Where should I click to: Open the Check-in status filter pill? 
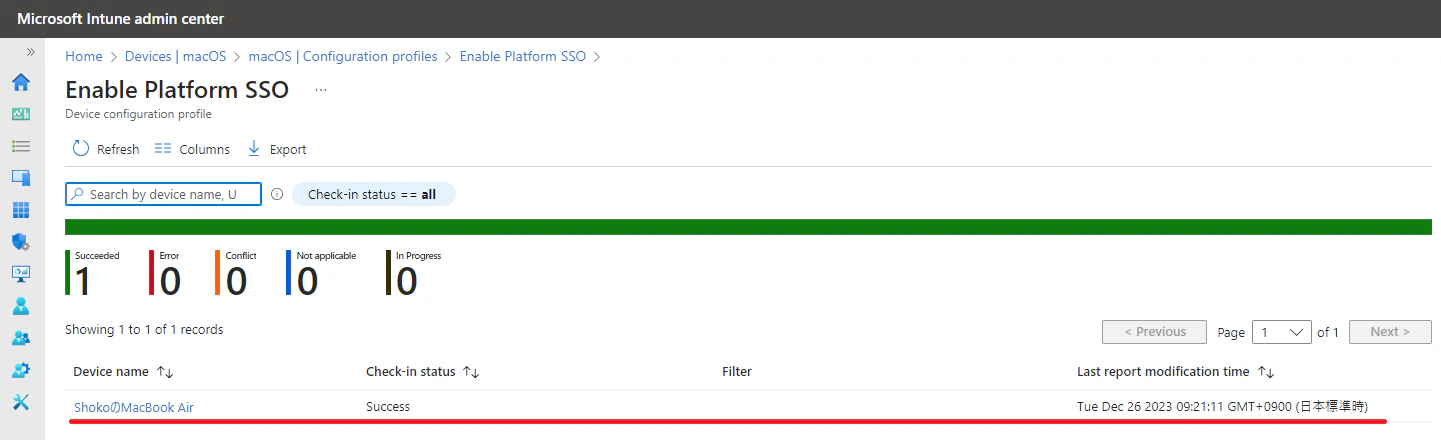click(x=373, y=194)
